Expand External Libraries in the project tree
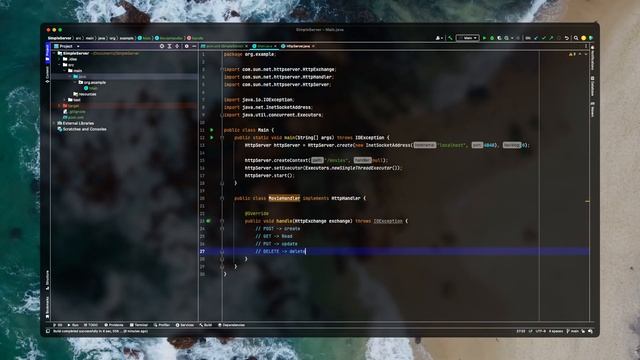This screenshot has height=360, width=640. (x=54, y=123)
